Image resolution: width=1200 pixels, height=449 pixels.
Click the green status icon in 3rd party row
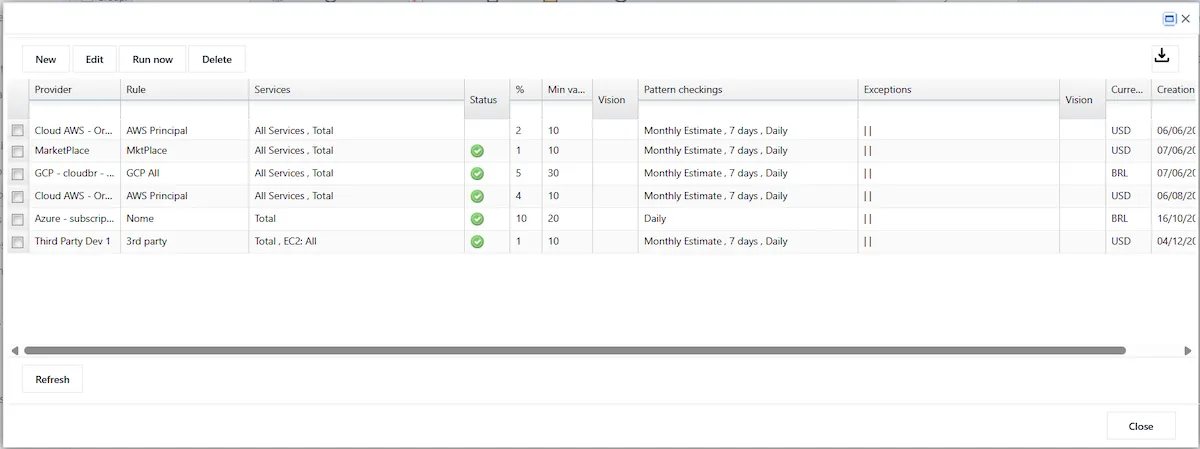pyautogui.click(x=477, y=241)
